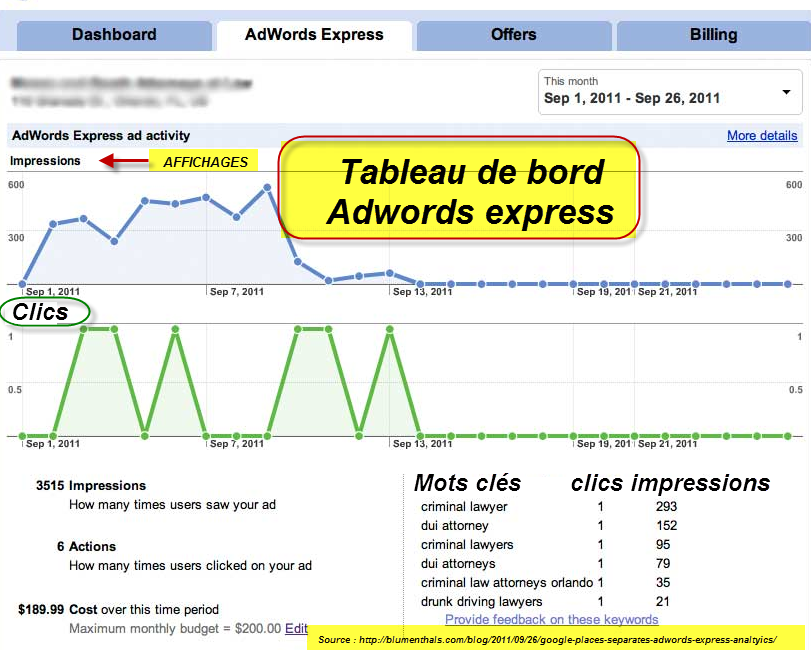Click the '$189.99 Cost' summary text

pyautogui.click(x=57, y=610)
